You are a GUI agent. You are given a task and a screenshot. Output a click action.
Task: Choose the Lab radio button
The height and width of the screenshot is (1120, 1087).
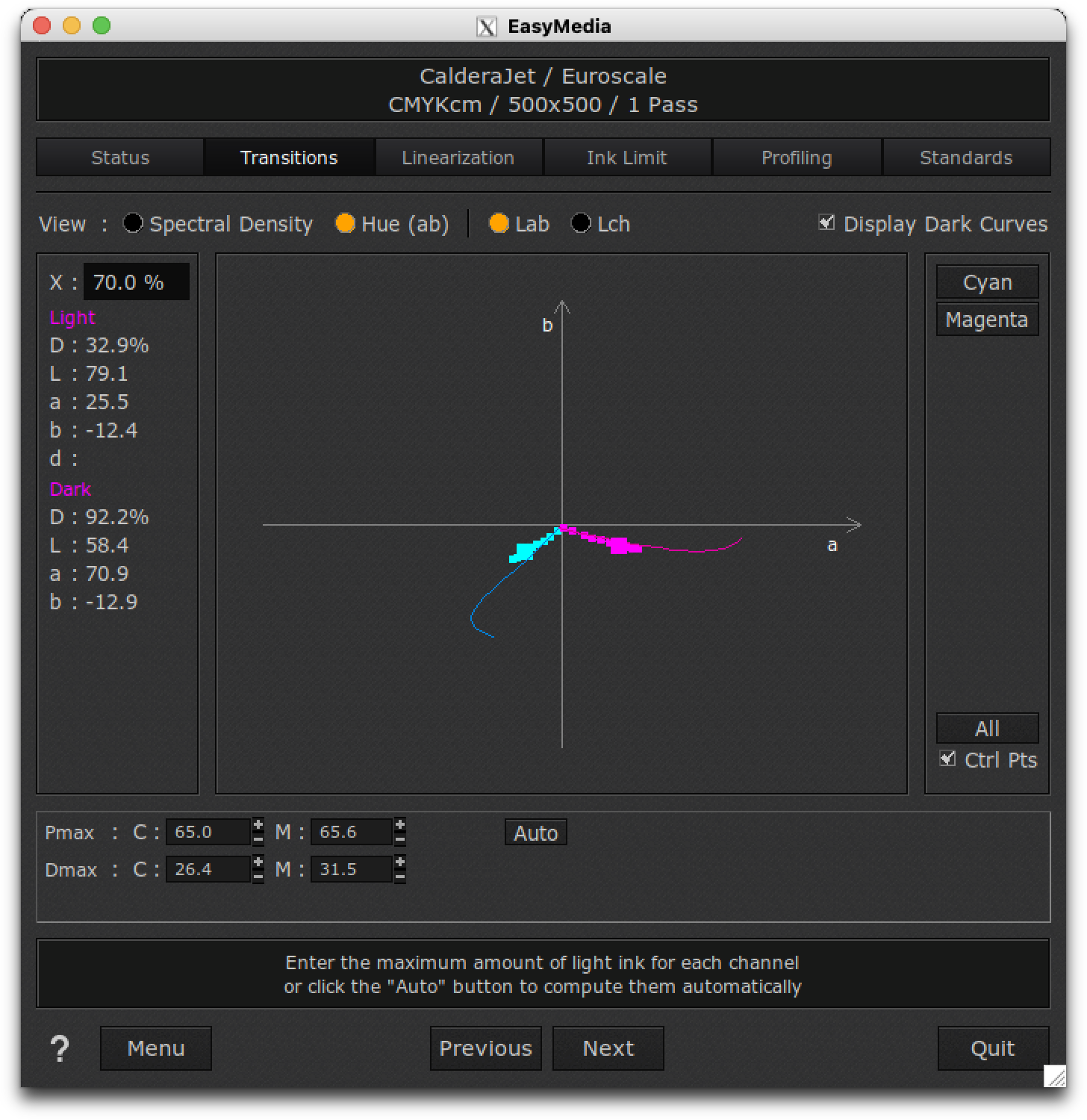point(499,223)
